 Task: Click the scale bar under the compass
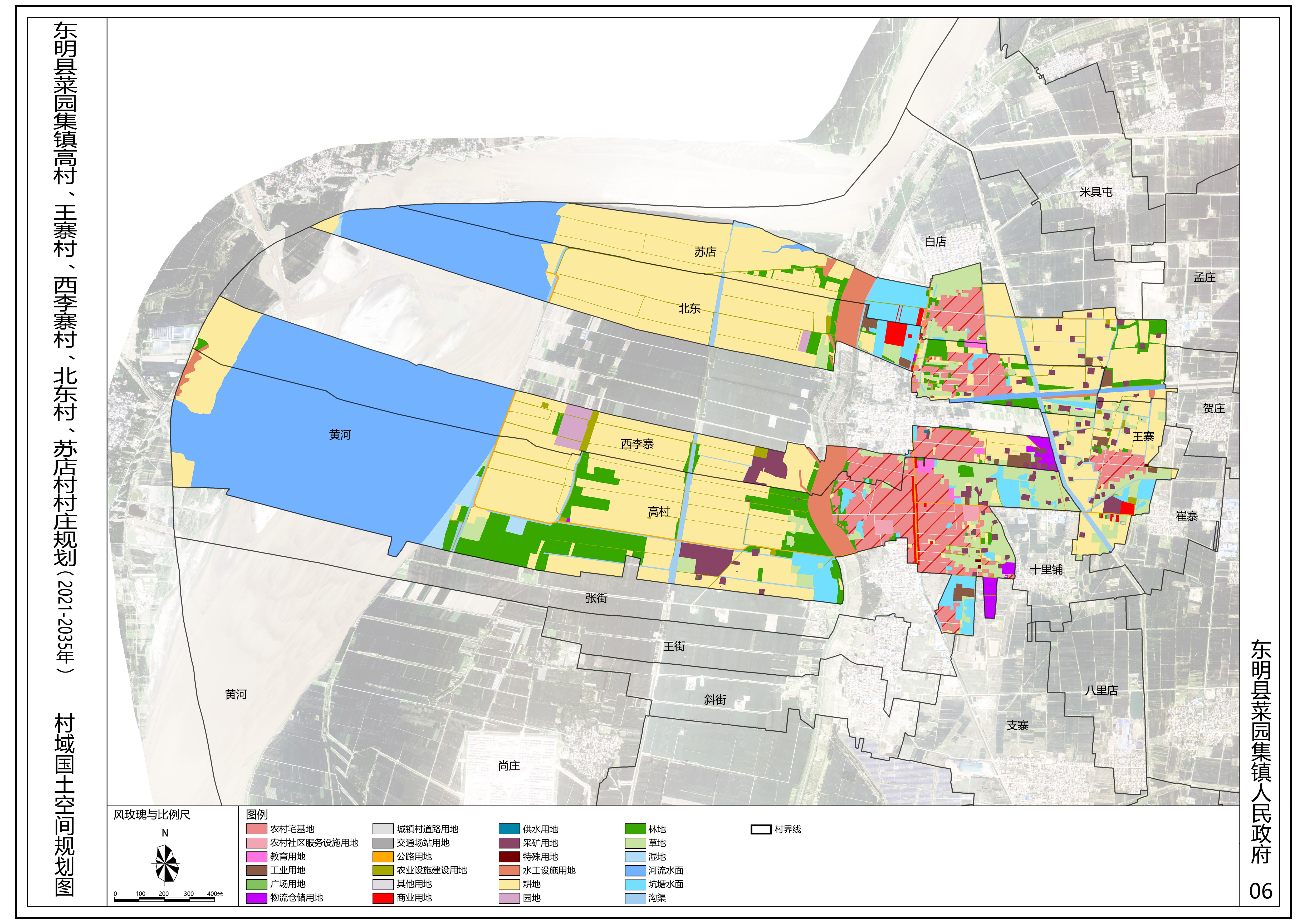[x=164, y=899]
